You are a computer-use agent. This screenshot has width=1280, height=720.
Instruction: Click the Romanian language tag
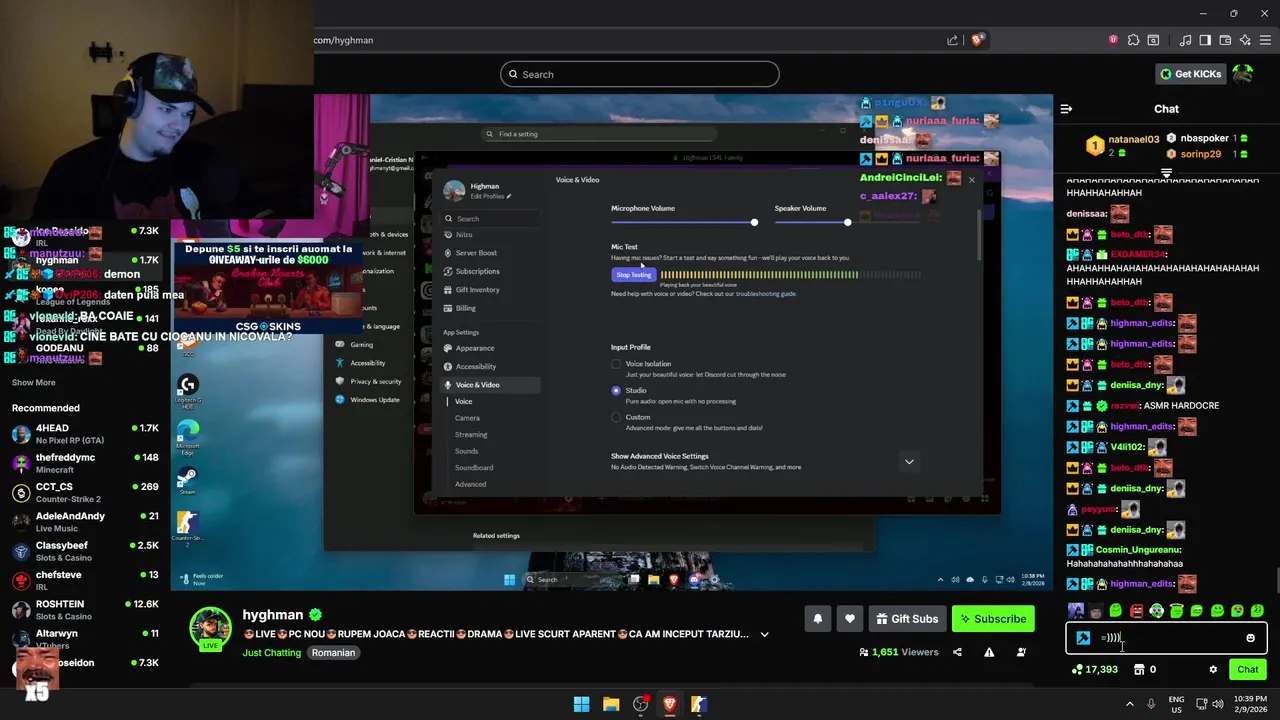point(333,653)
